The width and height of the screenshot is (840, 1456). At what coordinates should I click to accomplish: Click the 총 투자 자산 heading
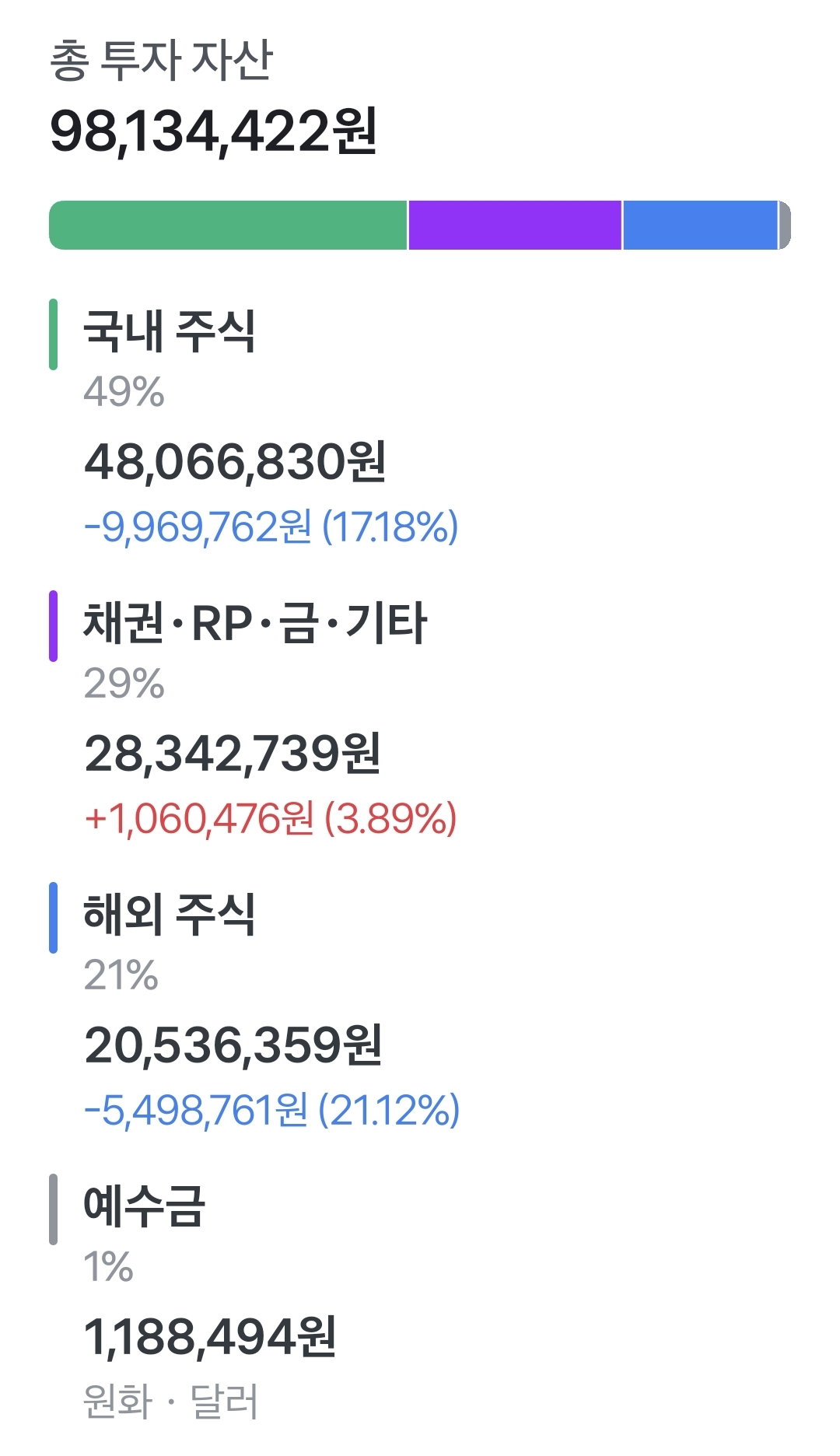coord(162,60)
